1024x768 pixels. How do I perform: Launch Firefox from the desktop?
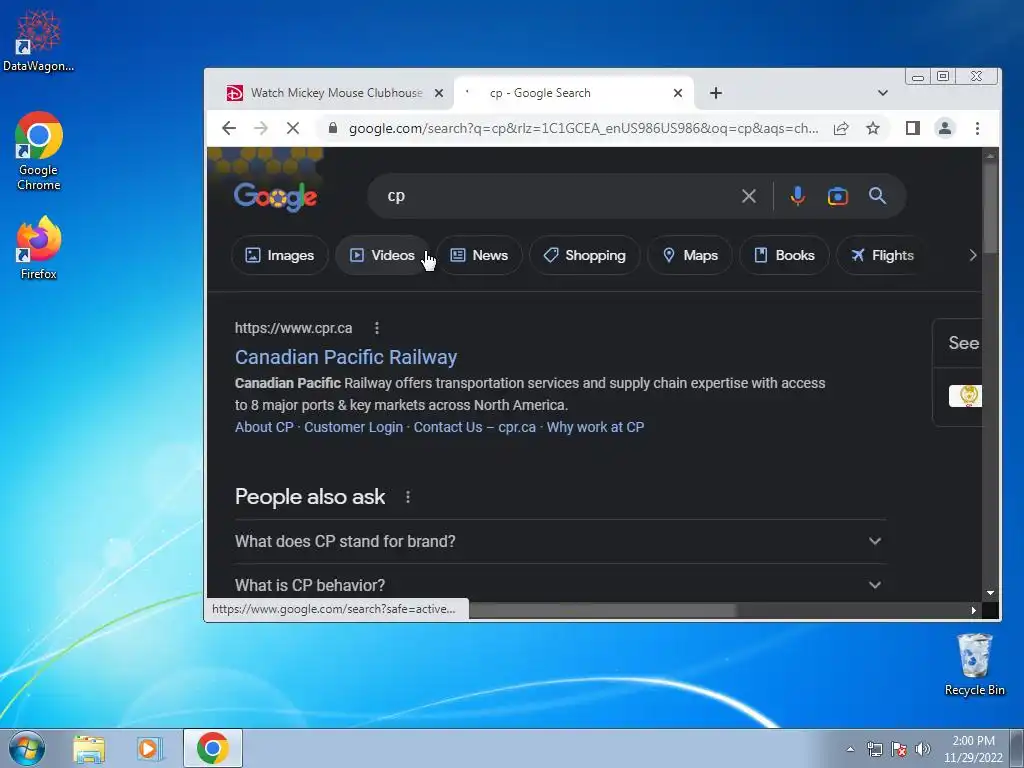click(39, 248)
